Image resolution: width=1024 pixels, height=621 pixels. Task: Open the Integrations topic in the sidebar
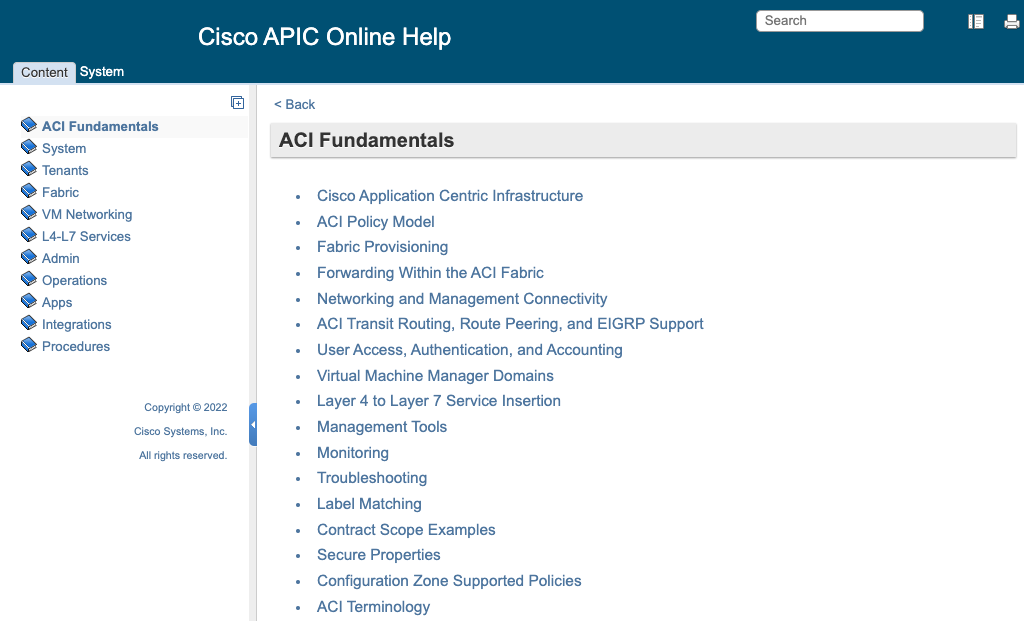pos(76,325)
